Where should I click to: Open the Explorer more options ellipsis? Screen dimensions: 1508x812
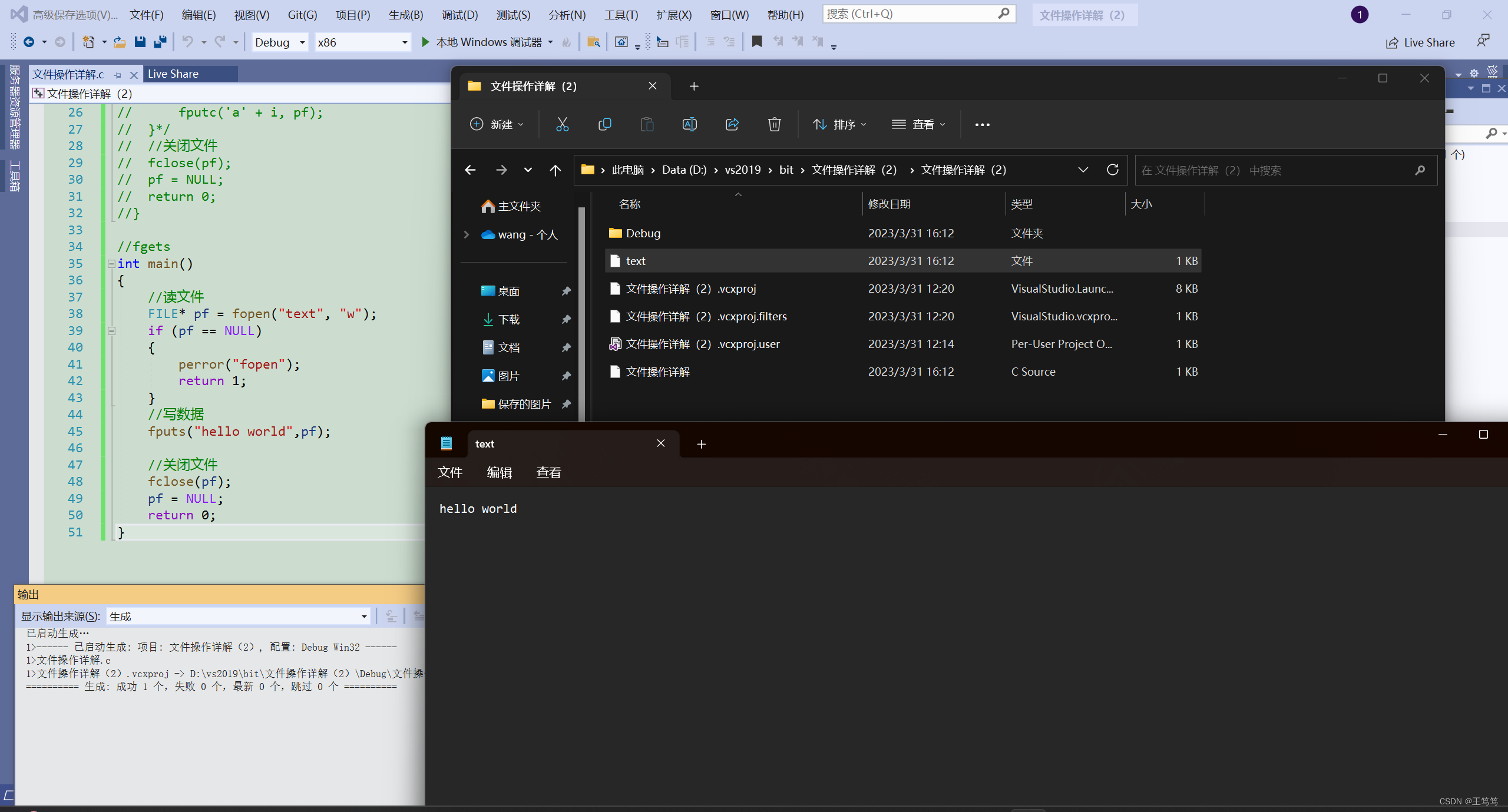coord(982,125)
